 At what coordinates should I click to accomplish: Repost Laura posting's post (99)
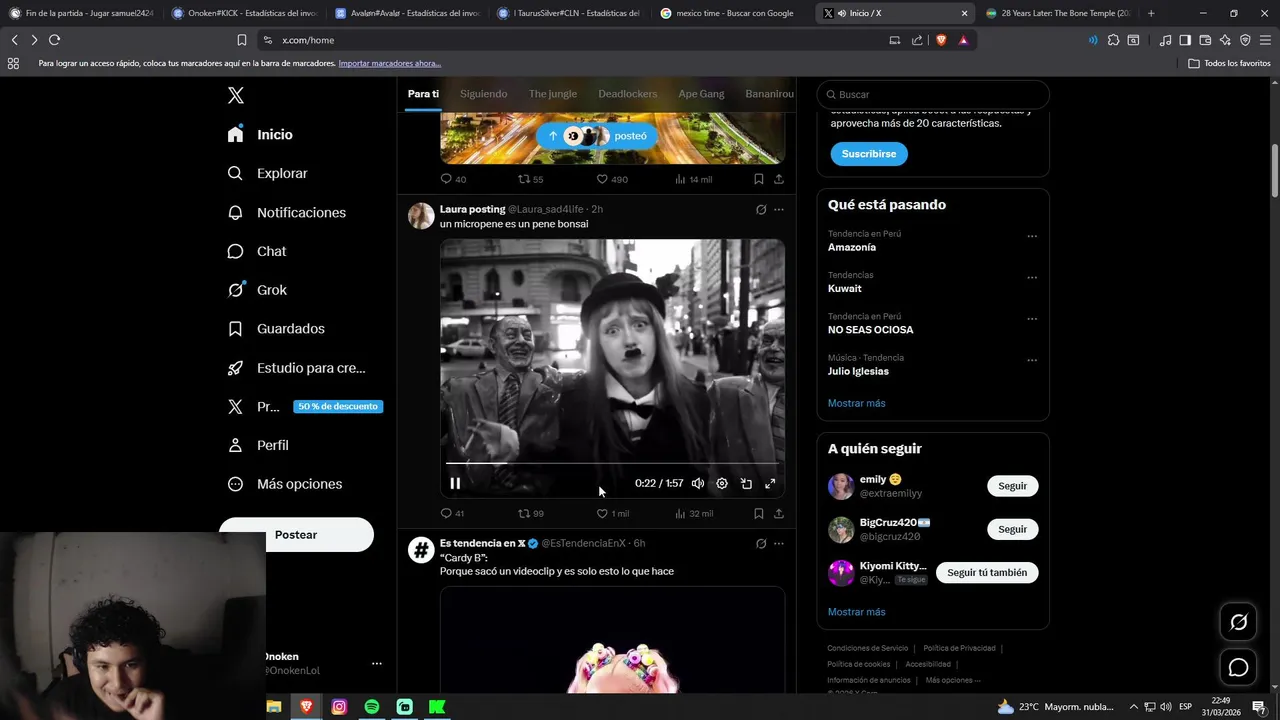point(530,513)
